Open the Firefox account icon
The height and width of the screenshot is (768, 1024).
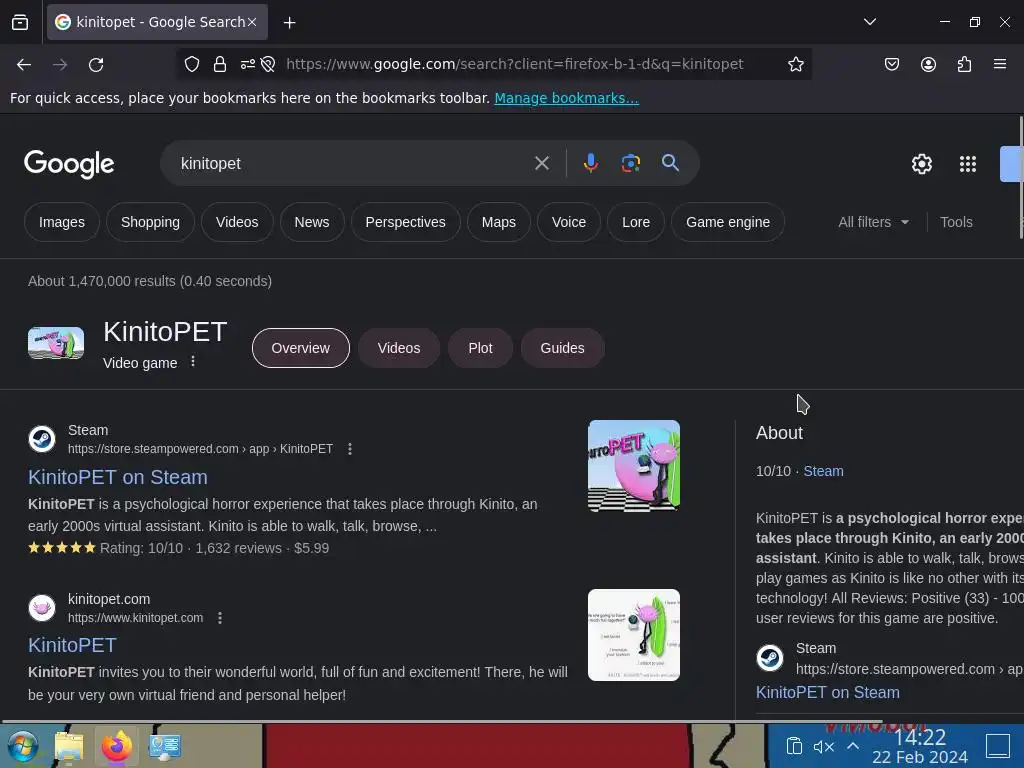[x=928, y=64]
